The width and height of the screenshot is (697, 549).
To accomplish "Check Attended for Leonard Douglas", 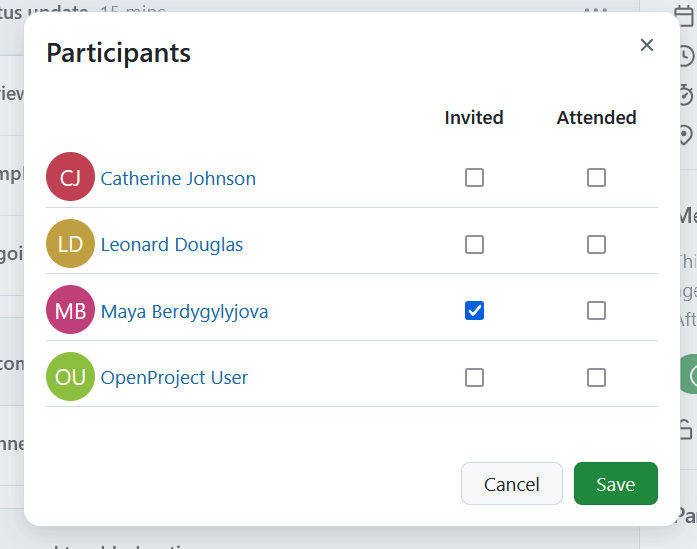I will coord(596,244).
